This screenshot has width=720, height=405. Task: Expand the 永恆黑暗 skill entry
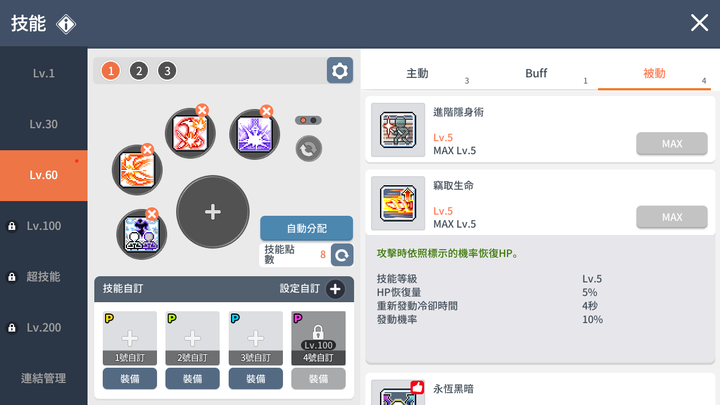coord(540,390)
